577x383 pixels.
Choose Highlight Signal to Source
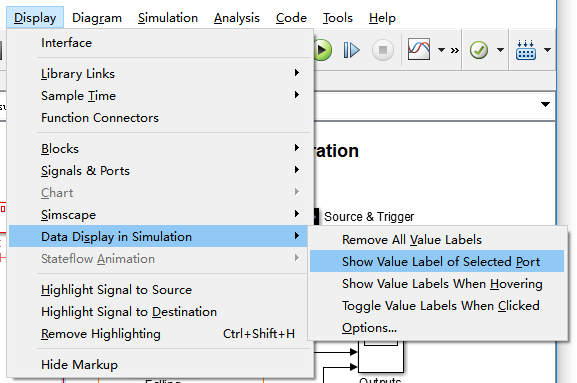coord(159,290)
